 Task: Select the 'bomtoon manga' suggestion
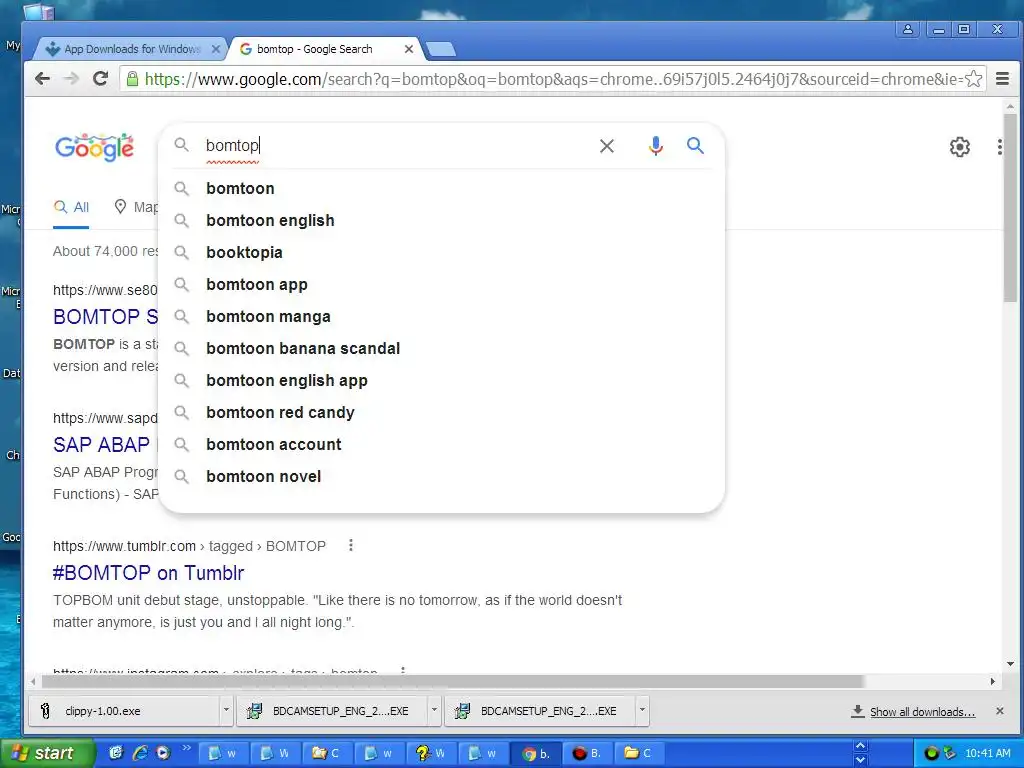click(x=441, y=317)
